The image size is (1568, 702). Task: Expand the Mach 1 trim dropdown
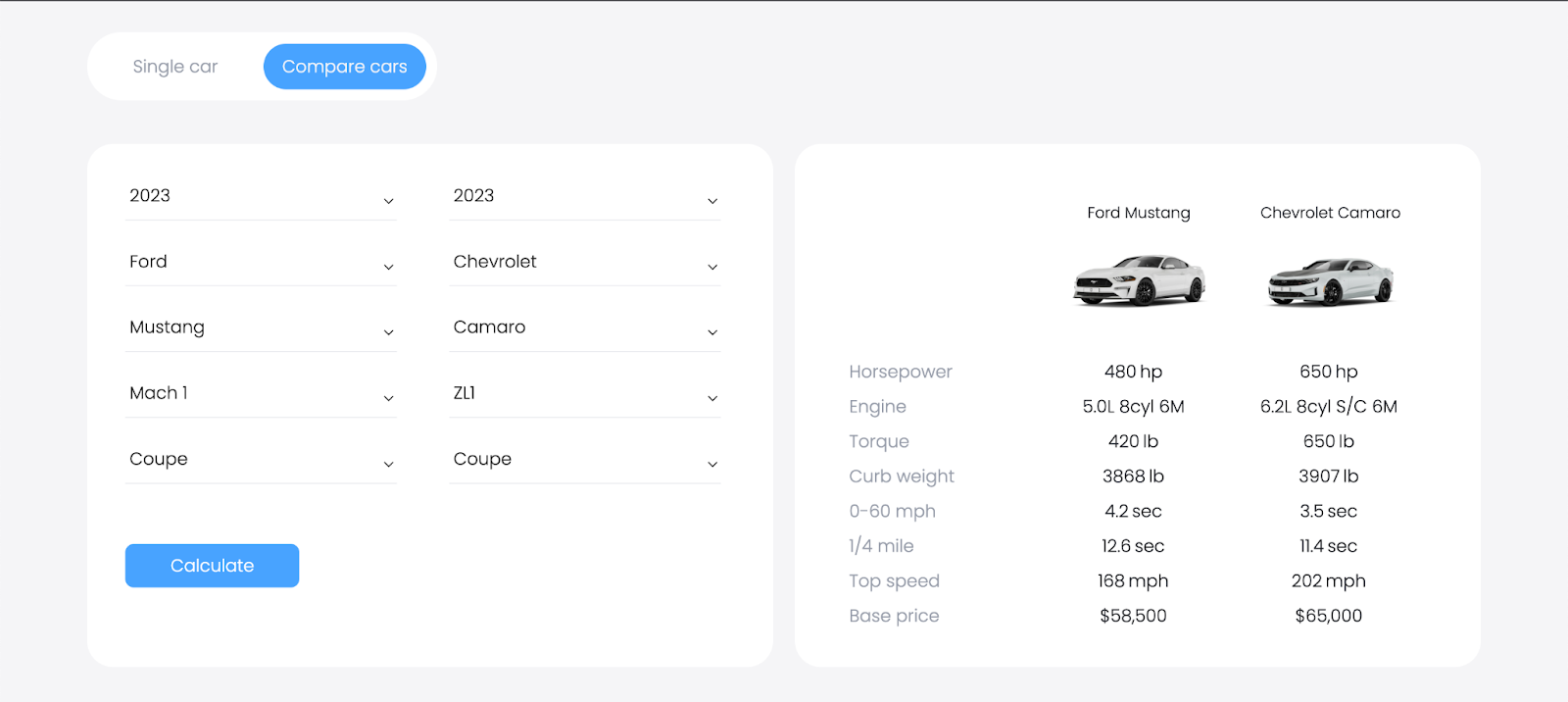tap(261, 393)
